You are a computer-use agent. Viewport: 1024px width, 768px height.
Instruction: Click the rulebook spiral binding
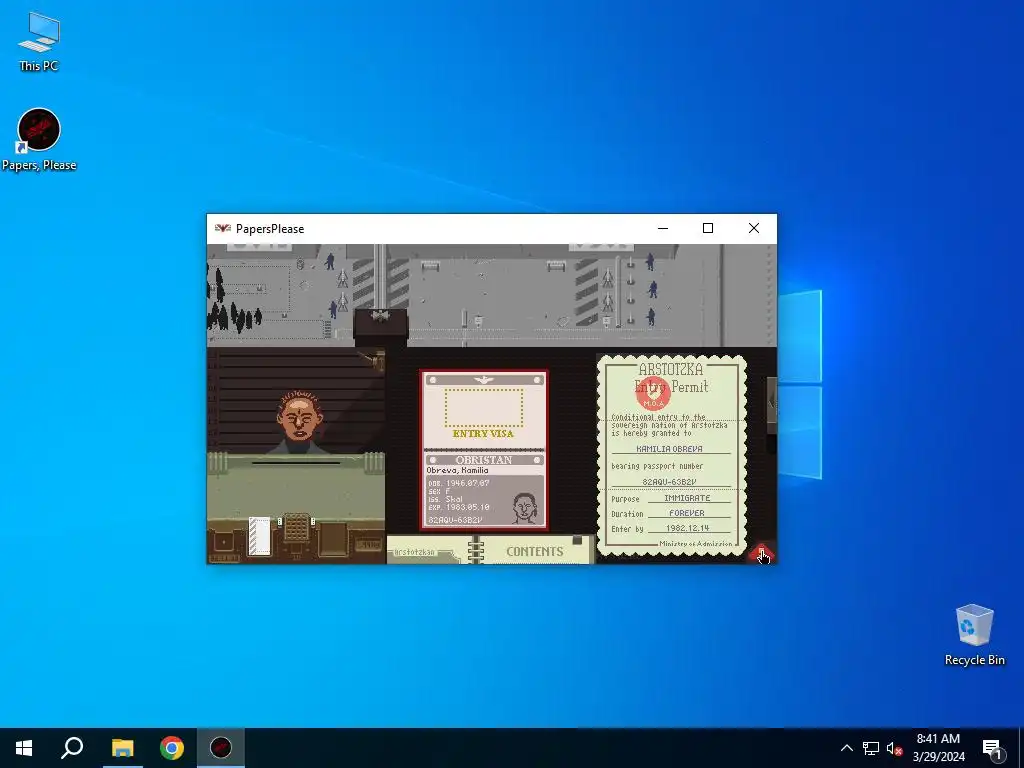[x=476, y=550]
